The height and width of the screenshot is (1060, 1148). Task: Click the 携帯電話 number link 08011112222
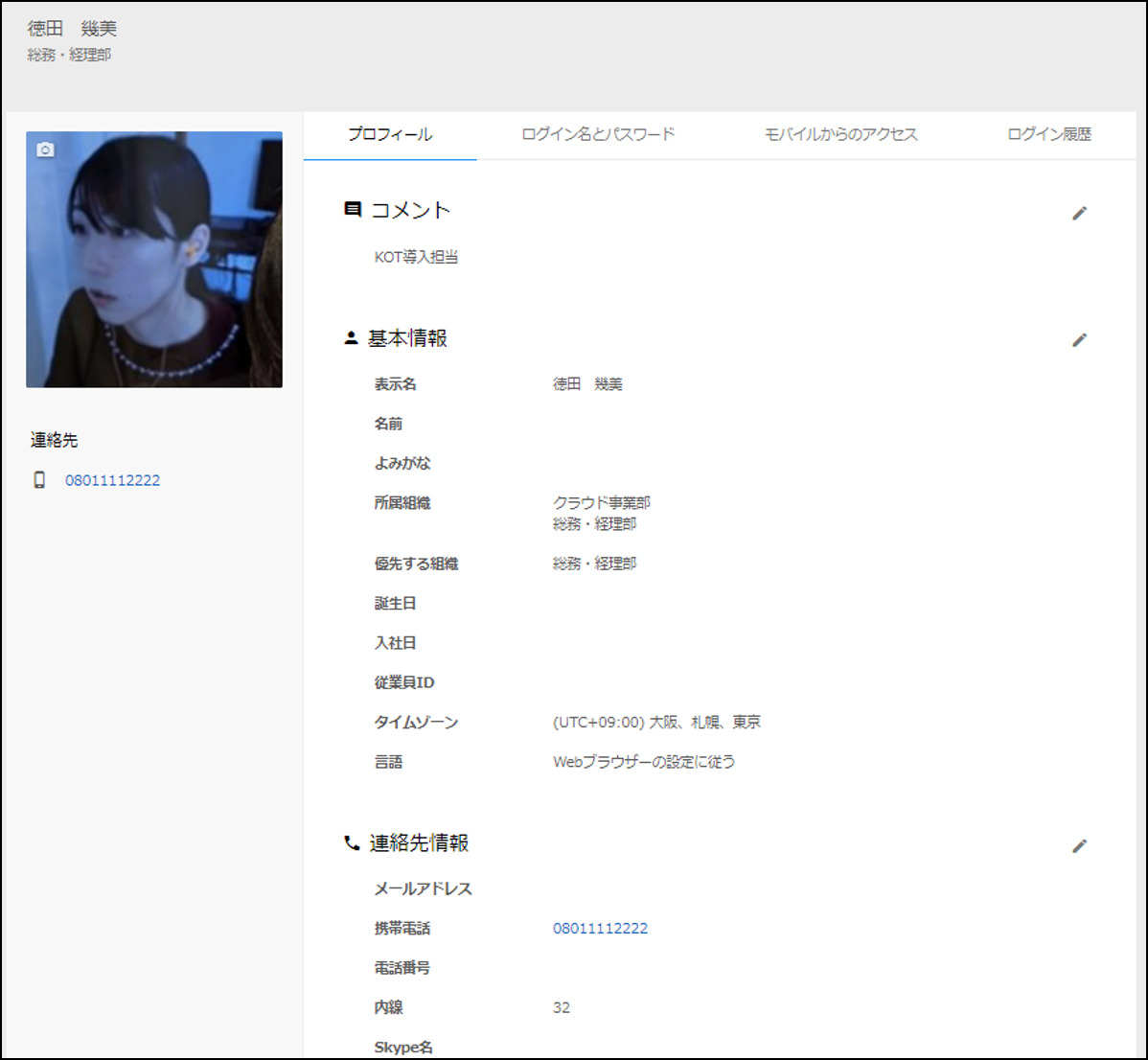(601, 929)
